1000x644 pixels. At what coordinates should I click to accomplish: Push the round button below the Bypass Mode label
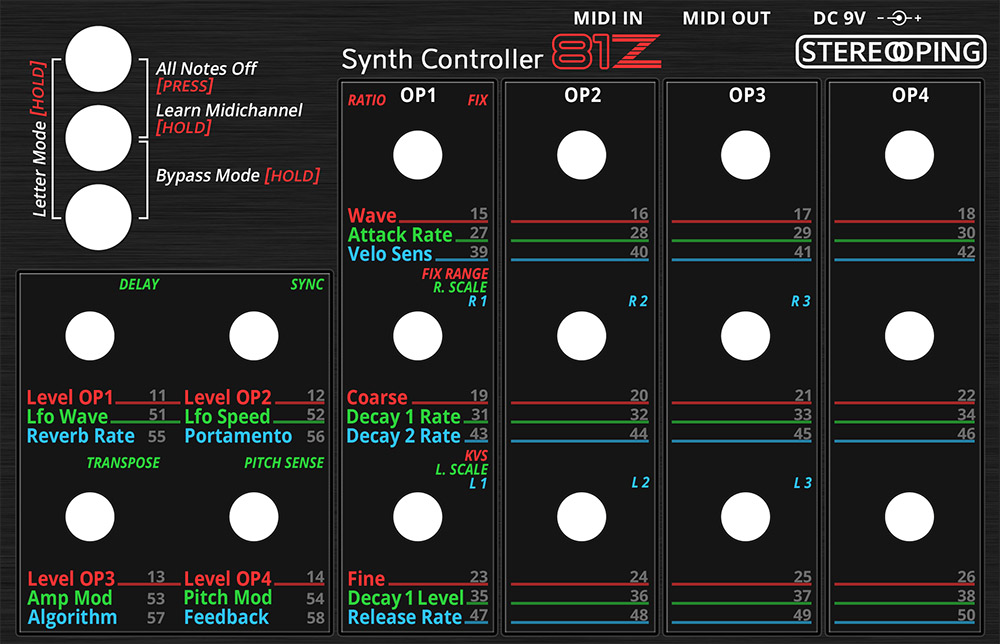coord(98,217)
